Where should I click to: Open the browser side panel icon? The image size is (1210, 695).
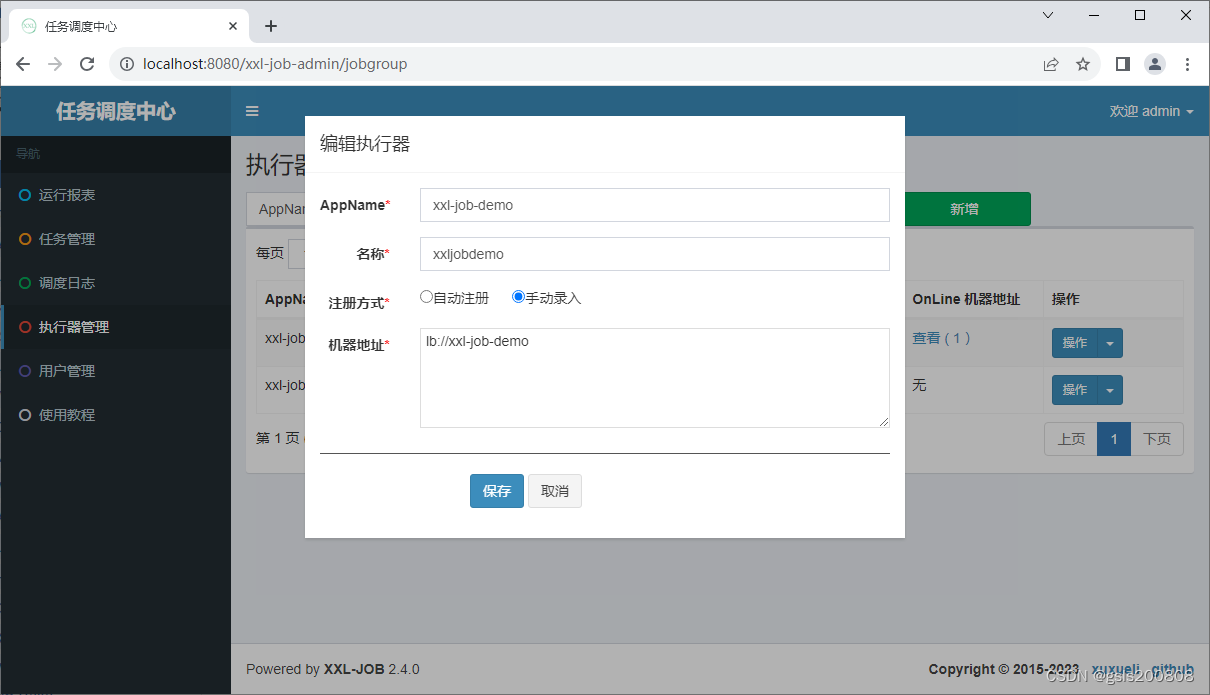pos(1123,64)
